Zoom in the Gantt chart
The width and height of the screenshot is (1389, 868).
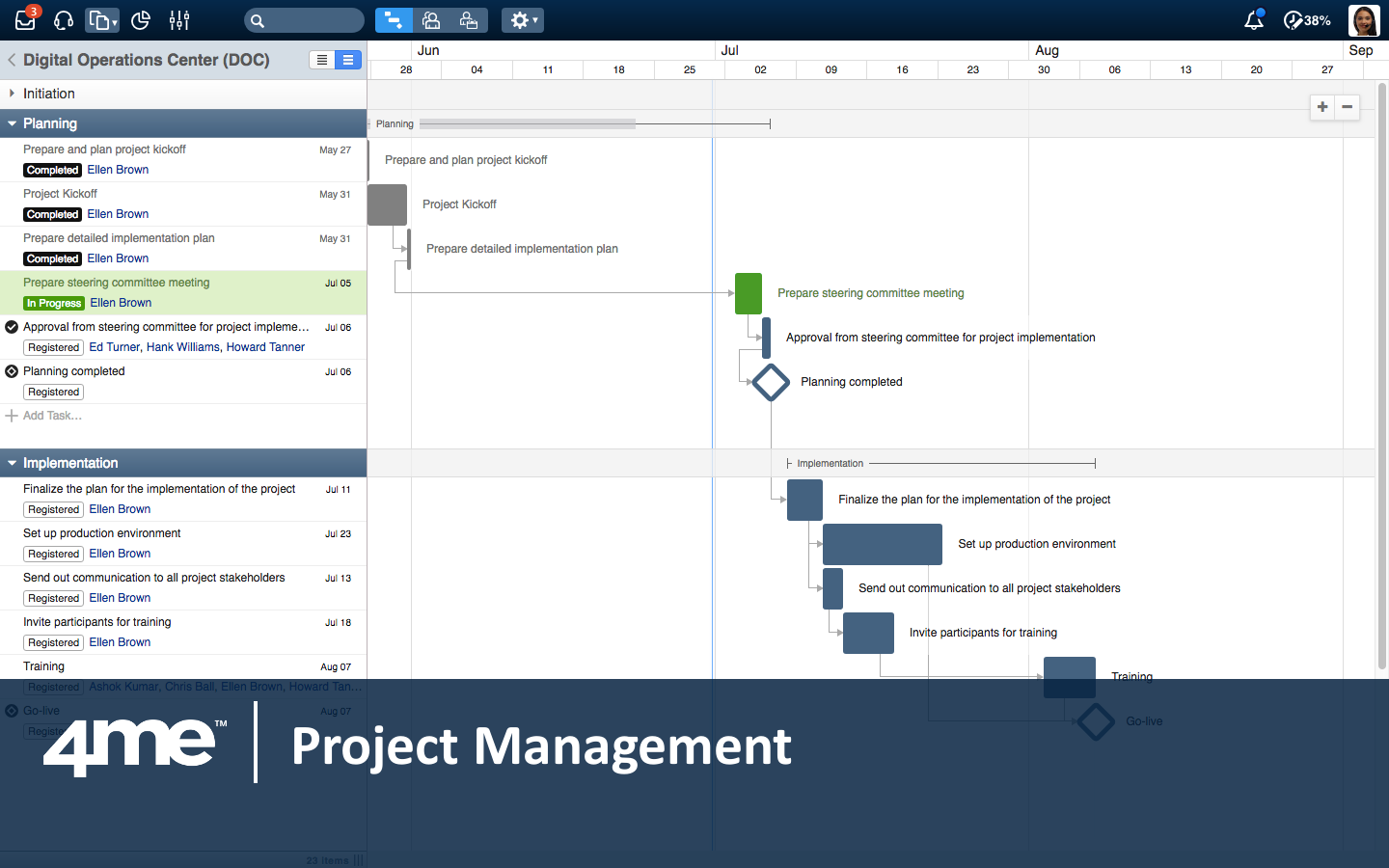pos(1322,107)
